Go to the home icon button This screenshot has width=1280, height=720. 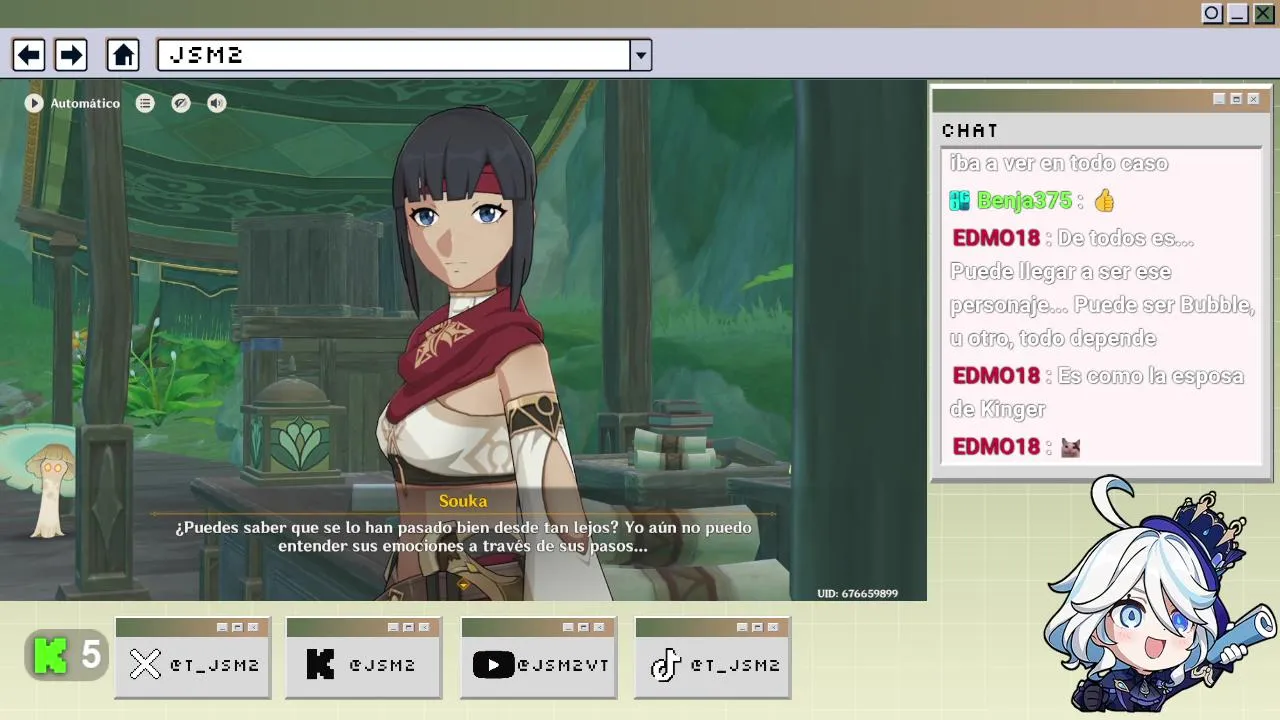(123, 54)
